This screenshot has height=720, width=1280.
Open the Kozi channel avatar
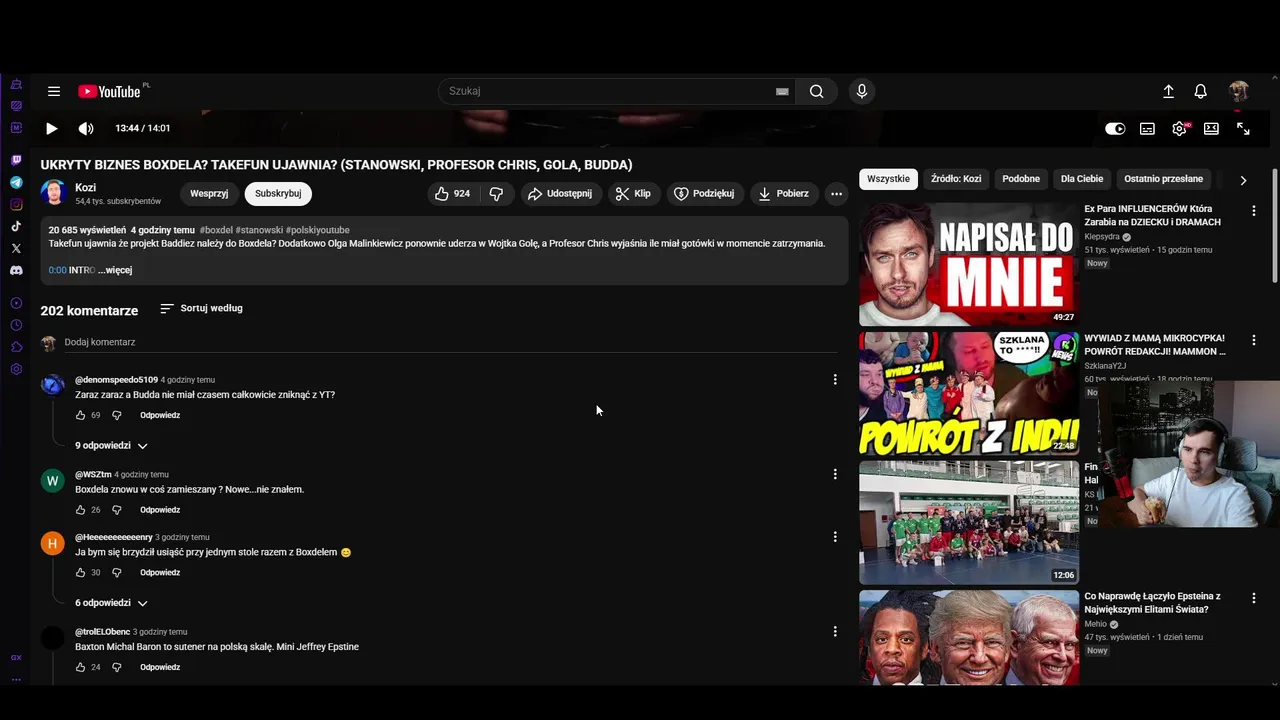point(54,193)
